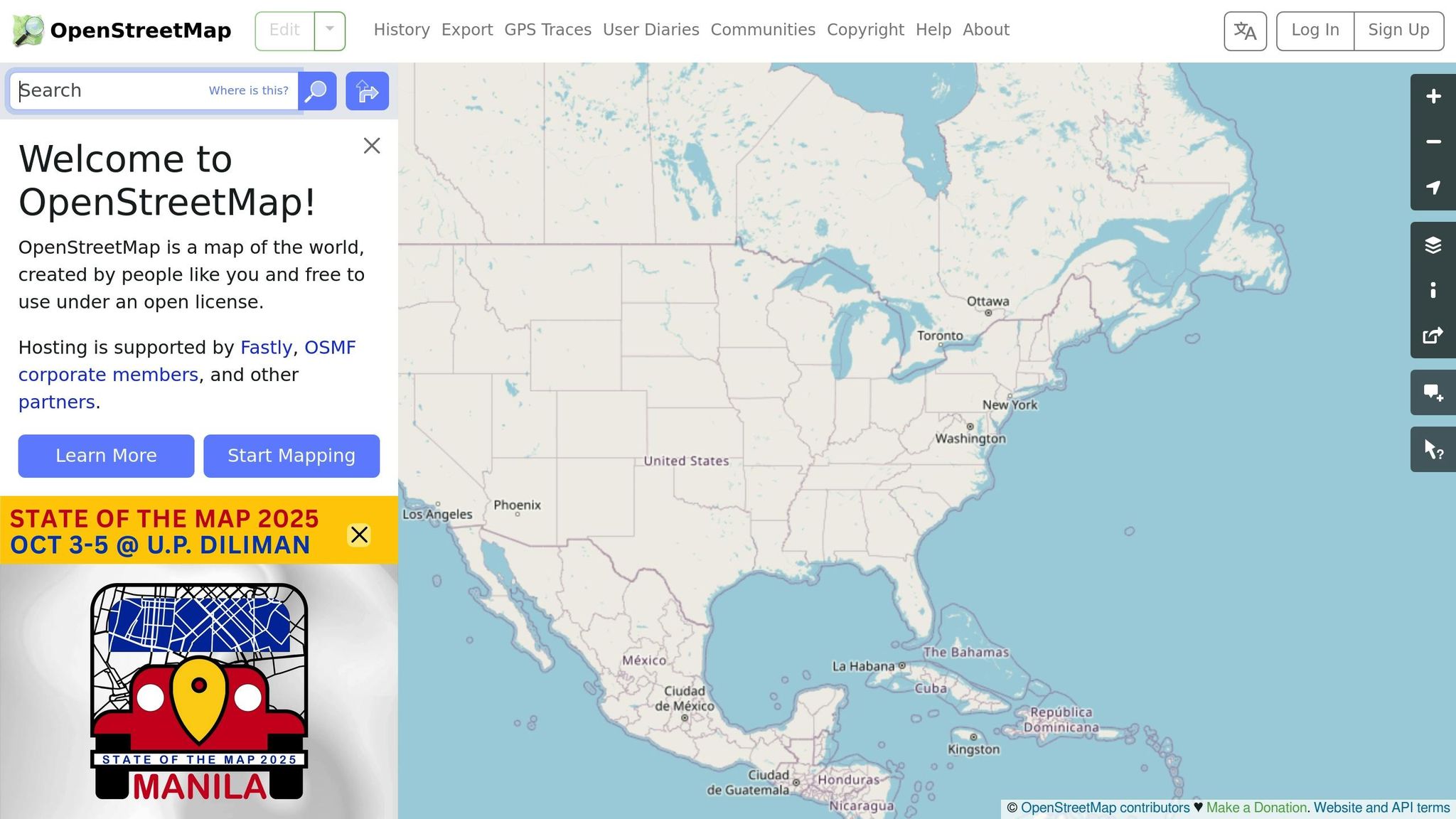
Task: Add a note to the map
Action: [x=1433, y=392]
